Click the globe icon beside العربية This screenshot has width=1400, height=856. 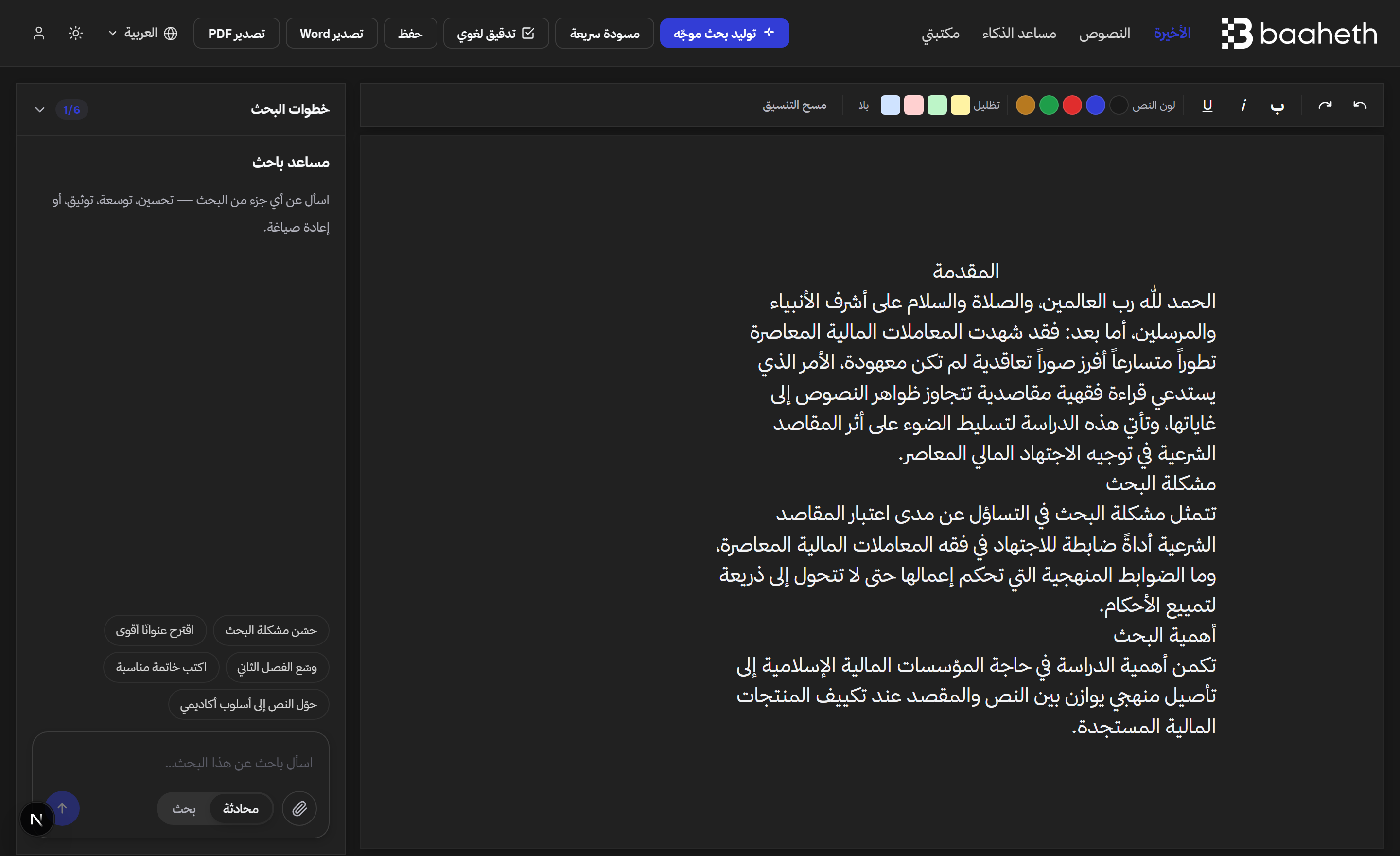171,33
